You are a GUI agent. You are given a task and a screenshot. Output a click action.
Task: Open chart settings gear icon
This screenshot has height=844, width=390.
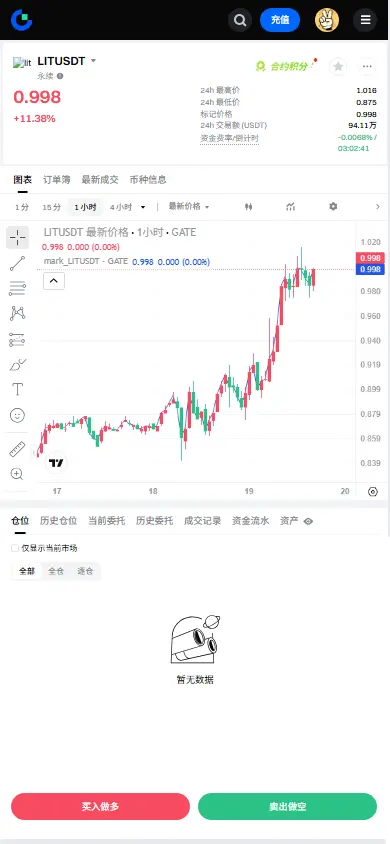333,207
